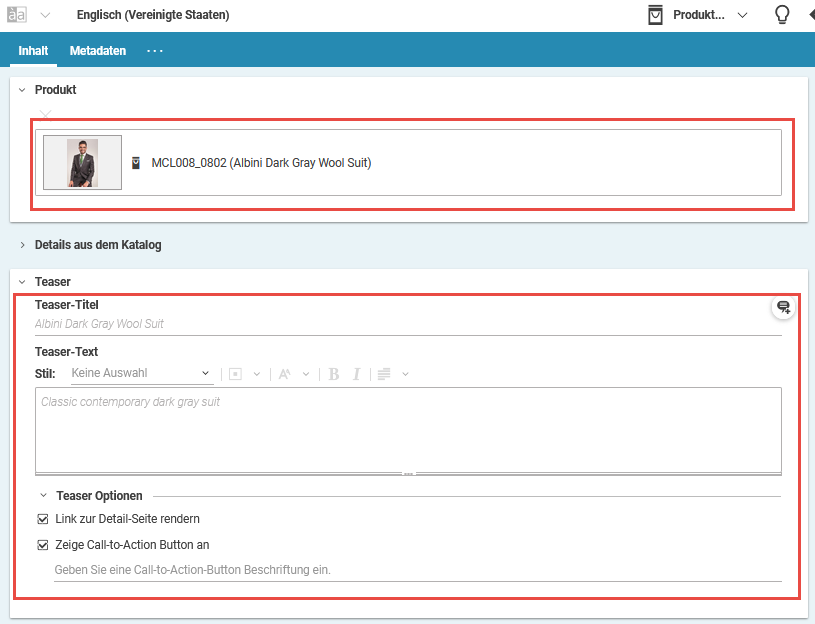Viewport: 815px width, 624px height.
Task: Click the Albini suit product thumbnail
Action: (83, 163)
